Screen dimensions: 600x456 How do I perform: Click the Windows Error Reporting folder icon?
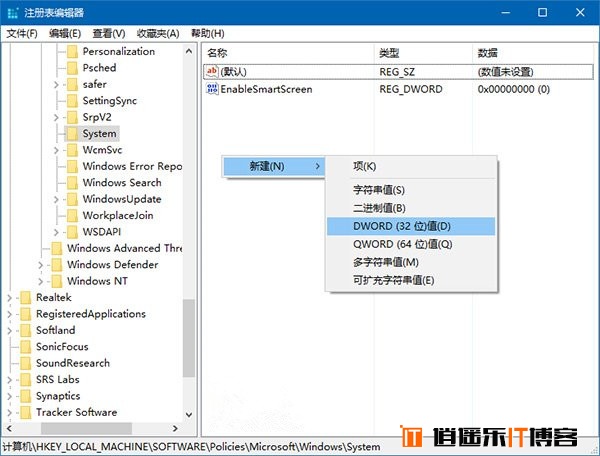click(72, 167)
